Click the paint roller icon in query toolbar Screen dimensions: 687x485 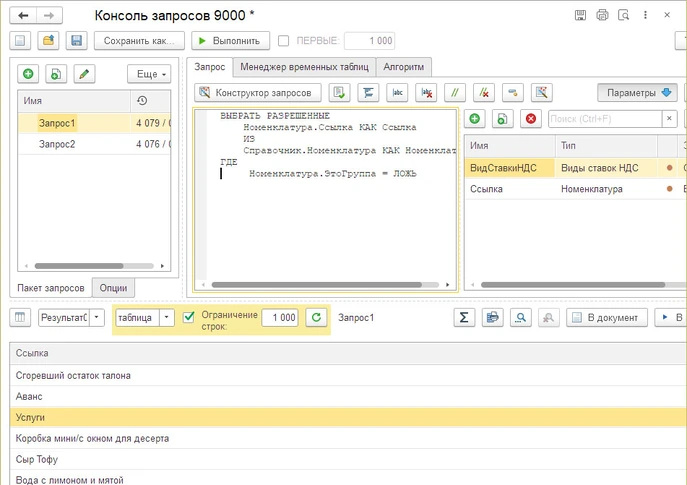pyautogui.click(x=513, y=92)
